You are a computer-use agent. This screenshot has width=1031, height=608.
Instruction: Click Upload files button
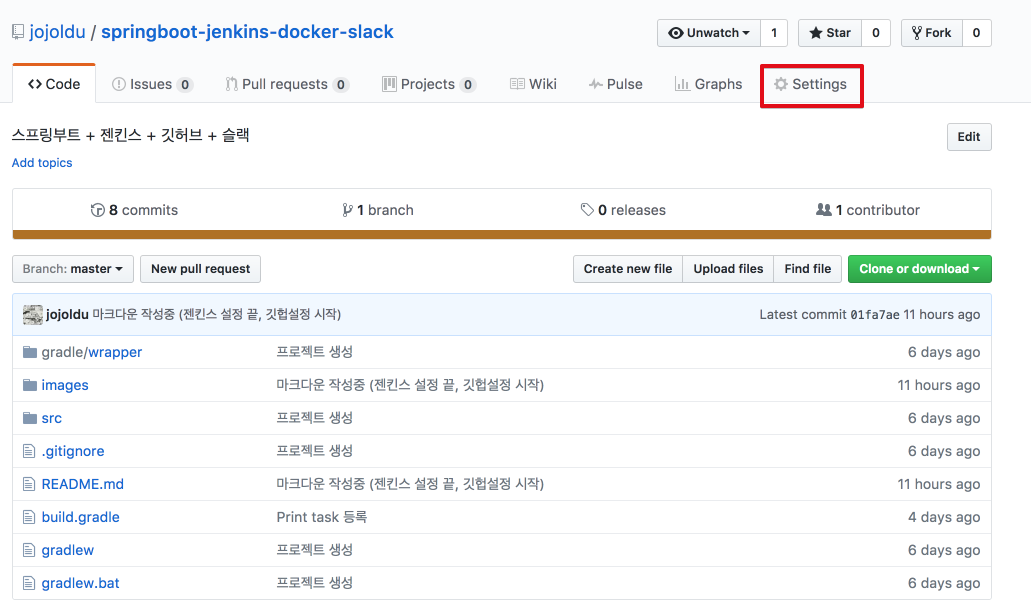[x=729, y=269]
